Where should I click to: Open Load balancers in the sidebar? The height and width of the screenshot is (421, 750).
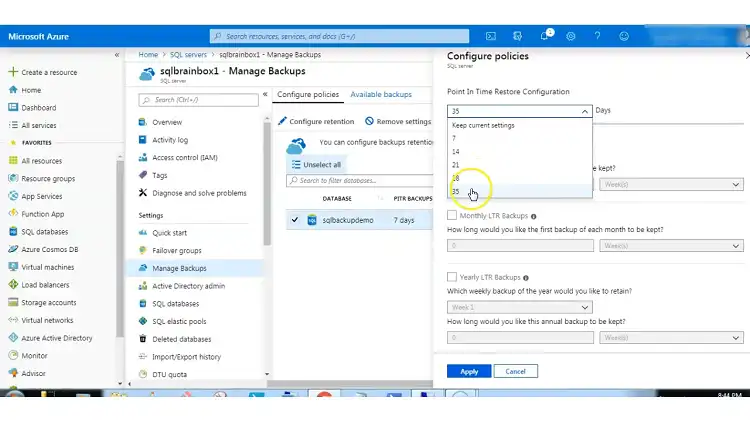pos(45,285)
